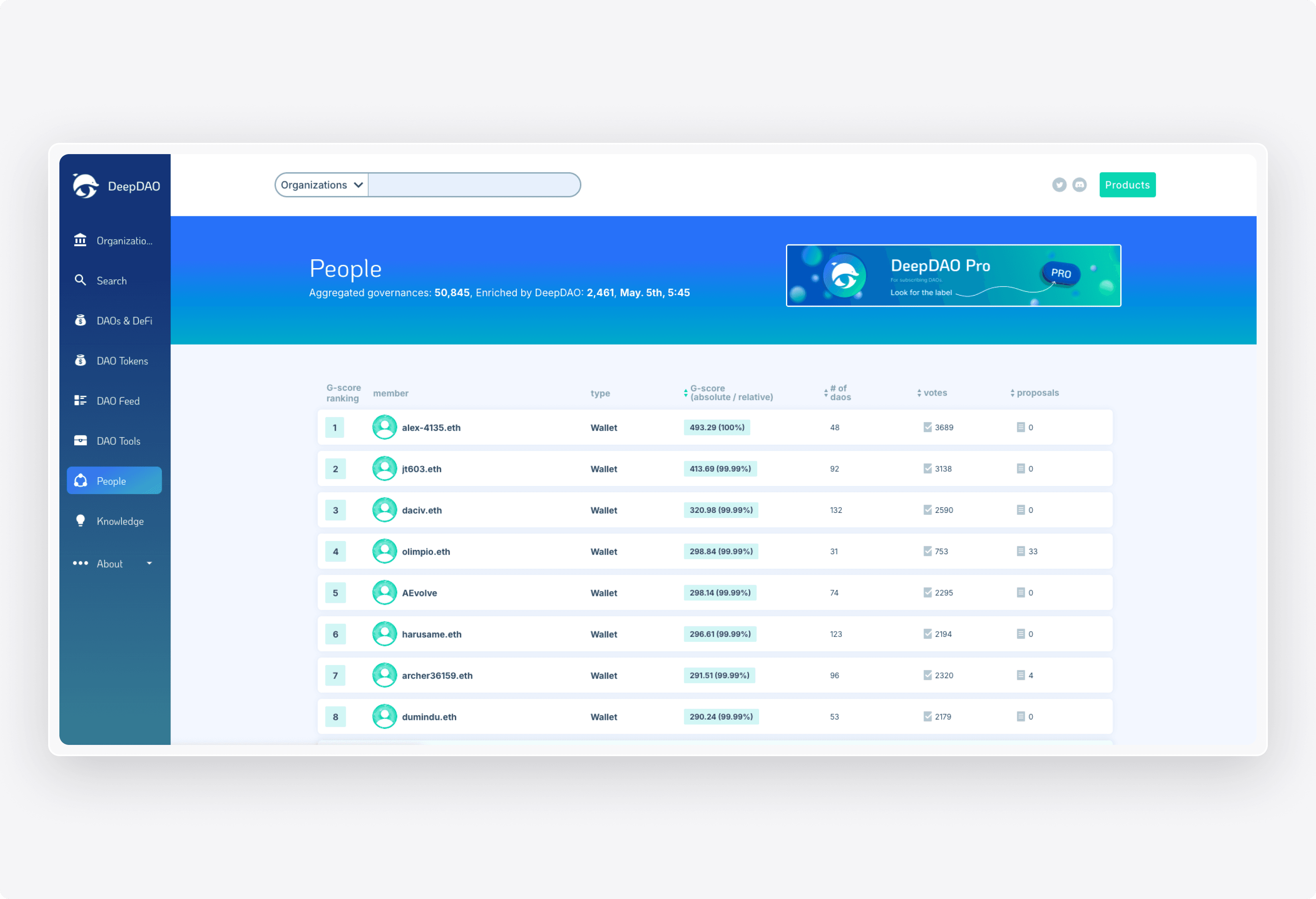Viewport: 1316px width, 899px height.
Task: Open Knowledge sidebar item
Action: (x=114, y=521)
